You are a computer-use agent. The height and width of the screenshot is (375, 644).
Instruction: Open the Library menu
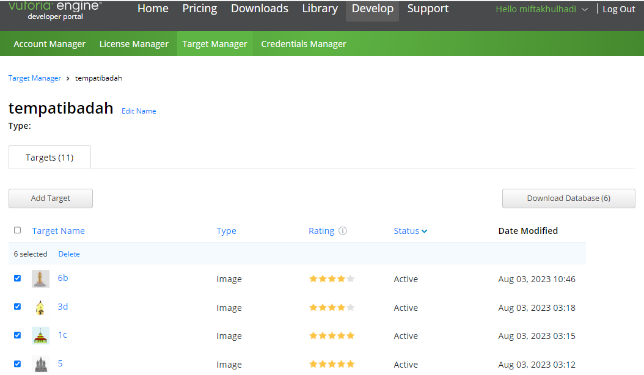pos(320,8)
